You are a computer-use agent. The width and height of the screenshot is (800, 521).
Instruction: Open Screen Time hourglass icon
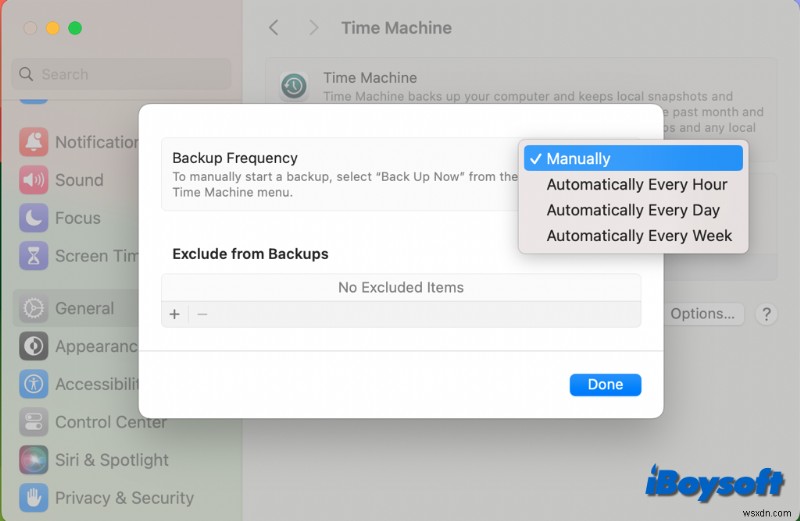[x=34, y=256]
